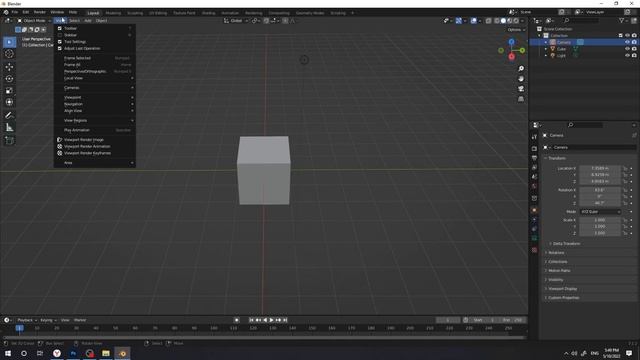Open the Render menu
The image size is (640, 360).
tap(40, 12)
